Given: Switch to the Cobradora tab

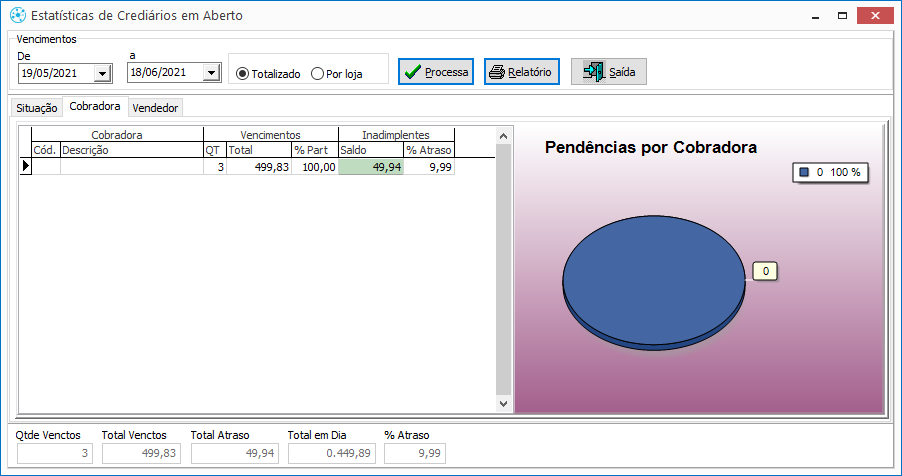Looking at the screenshot, I should (x=95, y=106).
